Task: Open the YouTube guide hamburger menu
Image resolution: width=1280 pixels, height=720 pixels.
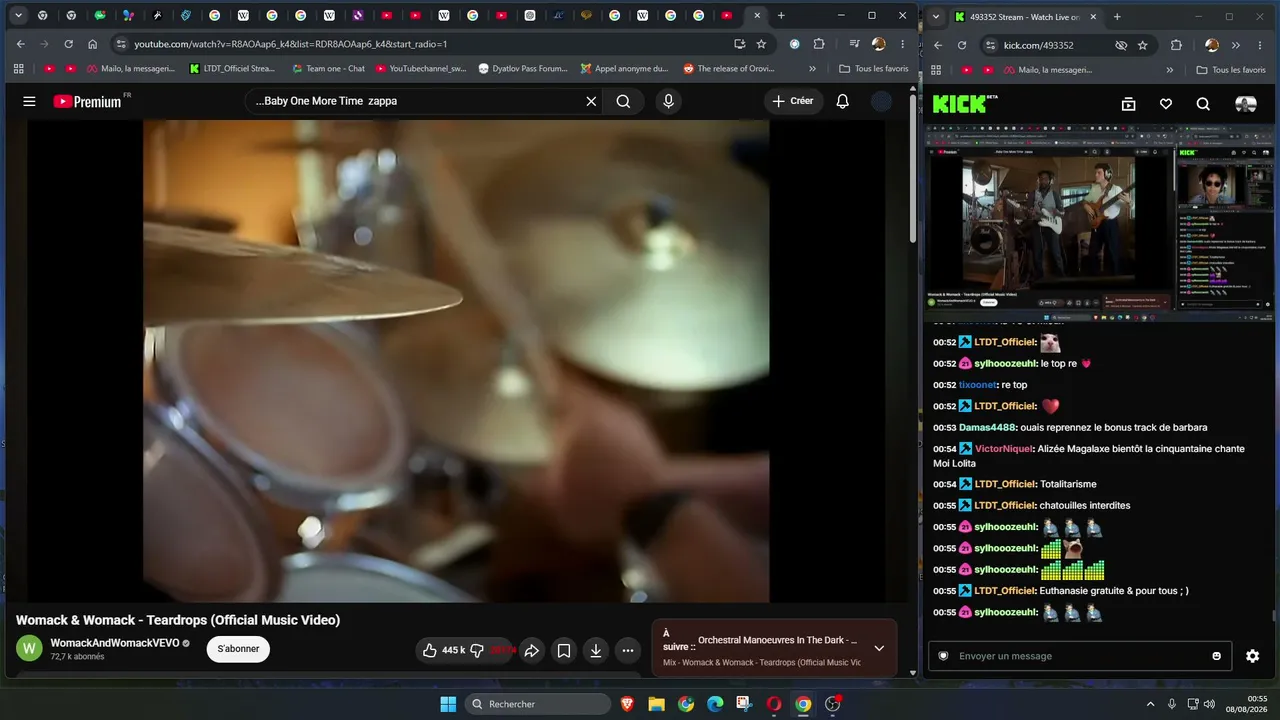Action: coord(29,101)
